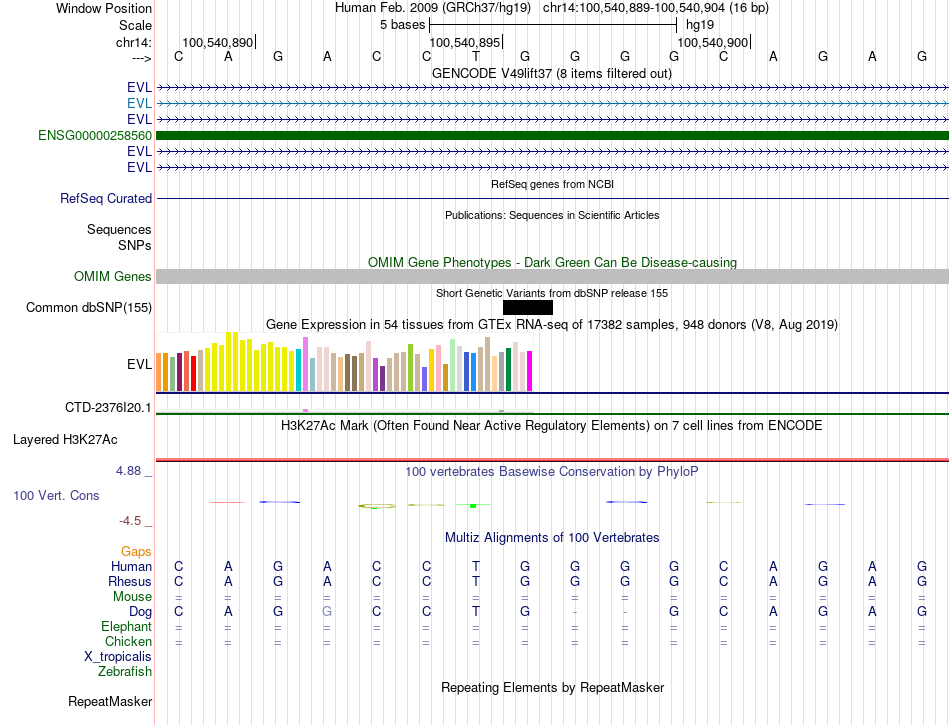Open the 100 Vert. Cons label
Viewport: 950px width, 725px height.
coord(56,495)
